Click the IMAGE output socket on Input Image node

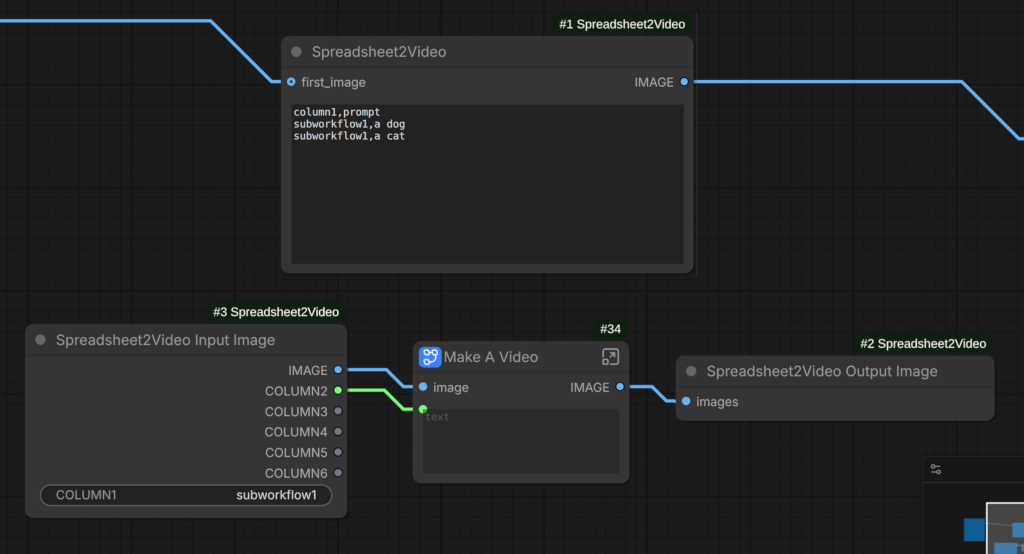coord(338,370)
